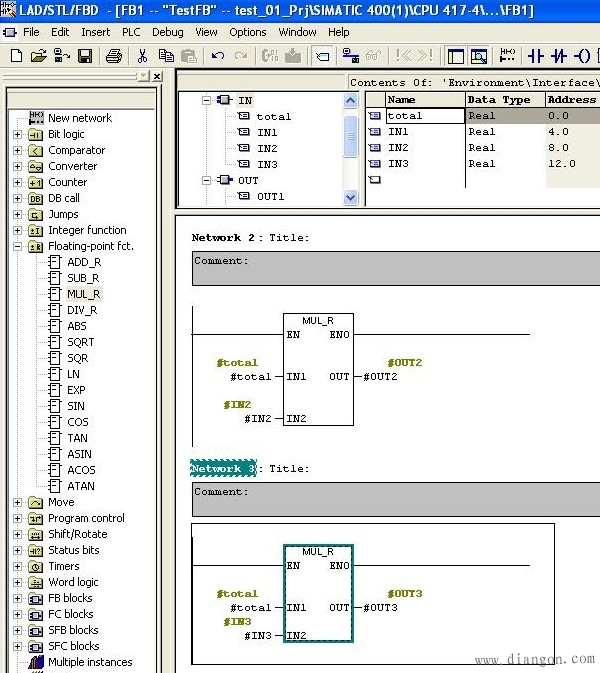This screenshot has width=600, height=673.
Task: Insert a normally closed contact
Action: (x=559, y=56)
